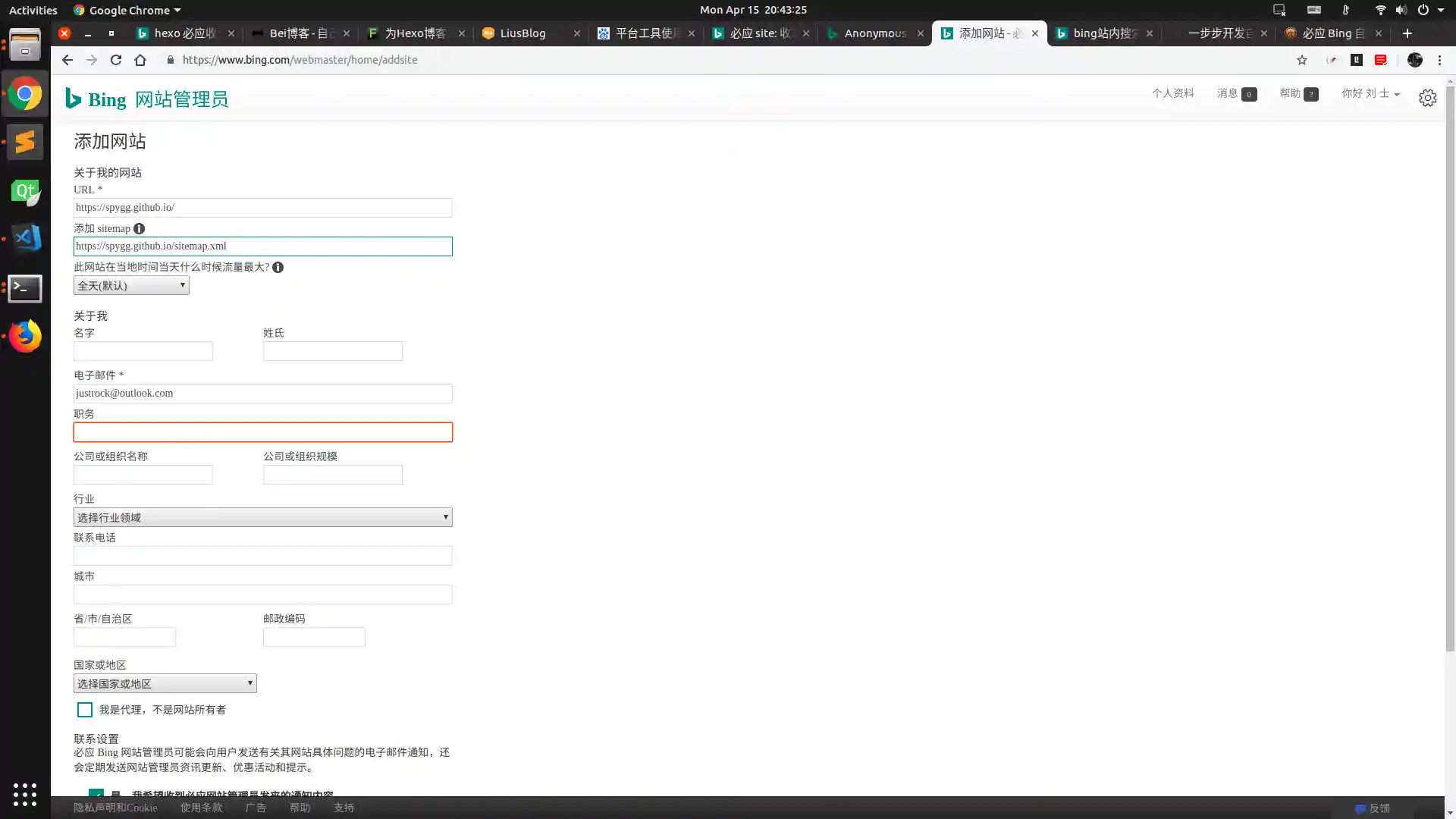Open Activities overview
Screen dimensions: 1456x819
pos(33,10)
